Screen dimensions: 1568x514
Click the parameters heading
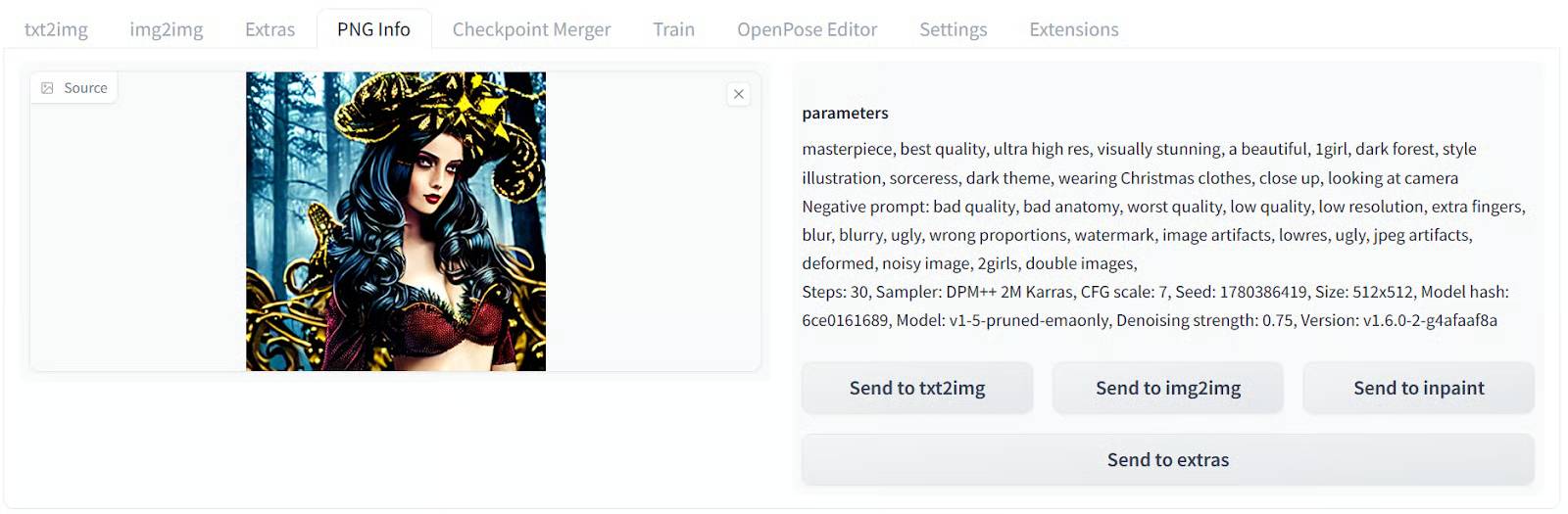point(845,113)
